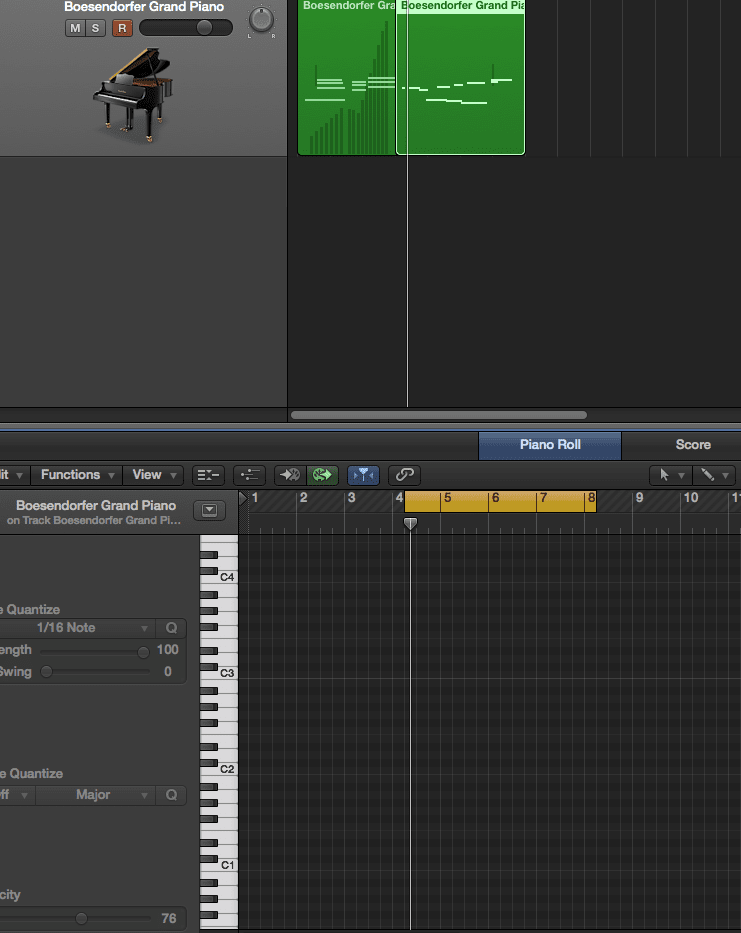Click bar 10 in the piano roll ruler
741x933 pixels.
pos(690,498)
